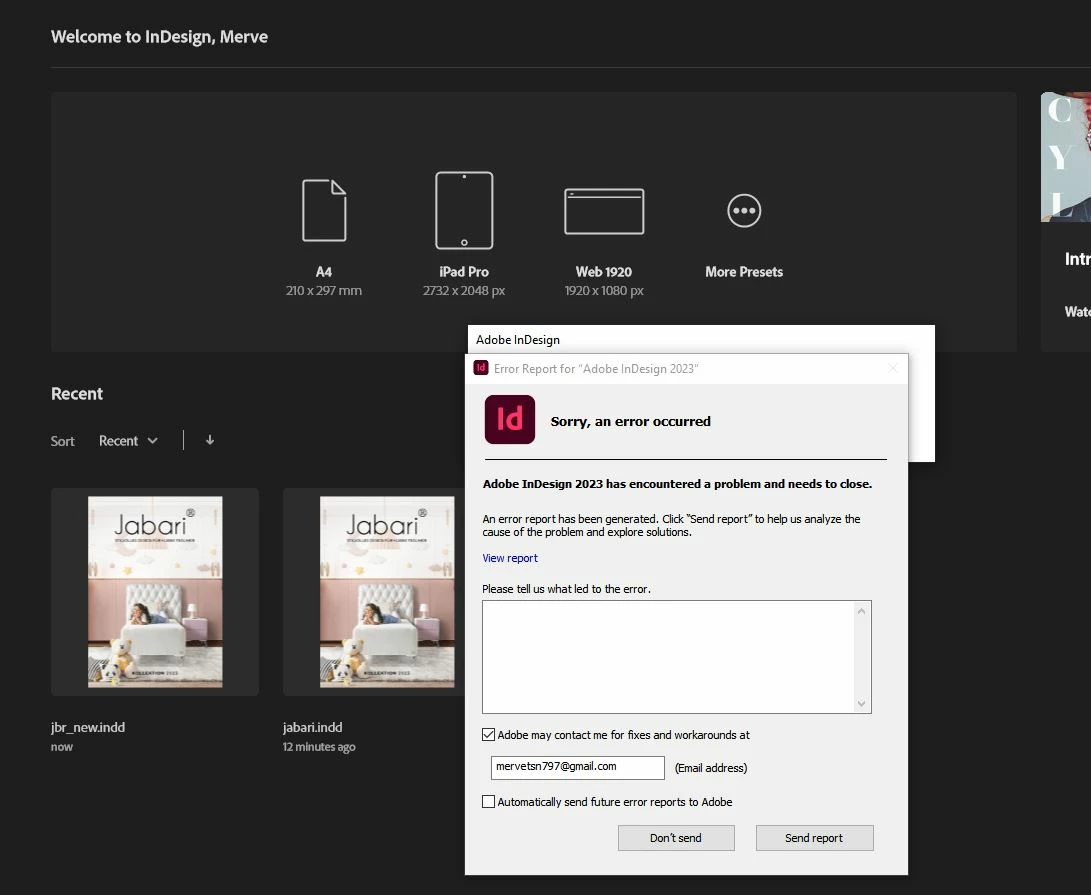The height and width of the screenshot is (895, 1091).
Task: Pick the Web 1920 preset icon
Action: pyautogui.click(x=604, y=211)
